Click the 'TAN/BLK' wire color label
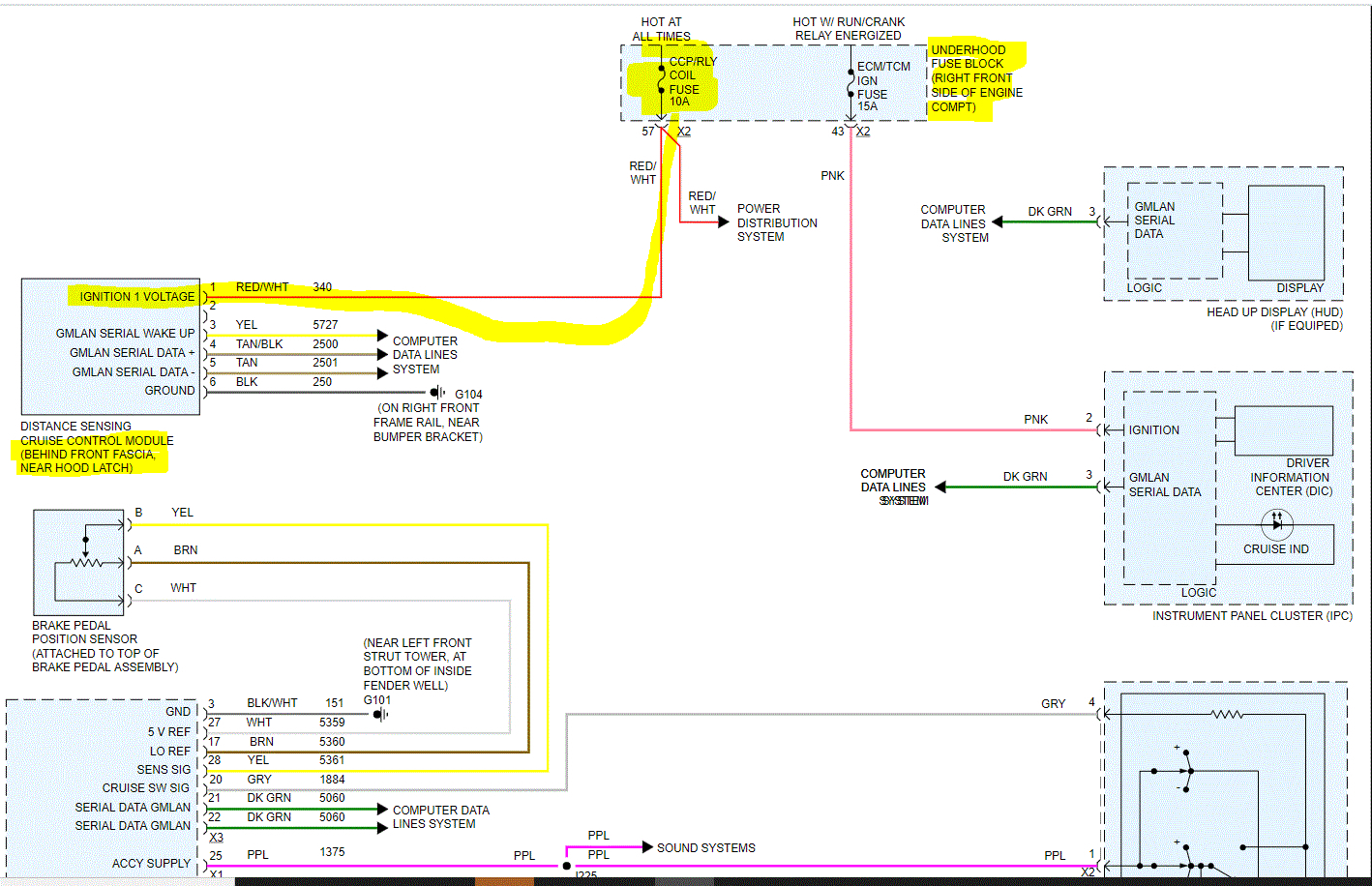 click(259, 344)
